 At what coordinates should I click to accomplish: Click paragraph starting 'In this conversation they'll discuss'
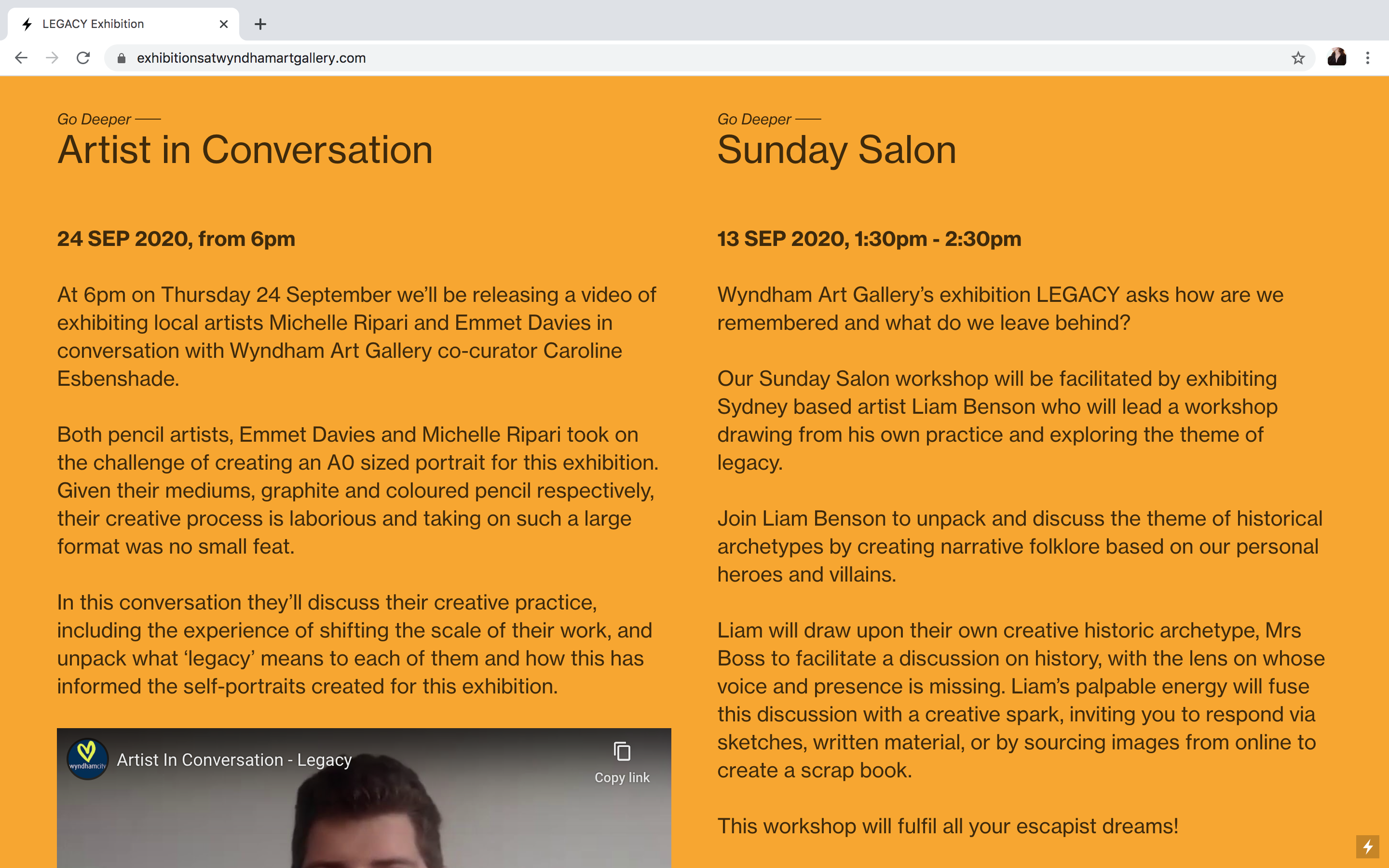click(x=354, y=644)
